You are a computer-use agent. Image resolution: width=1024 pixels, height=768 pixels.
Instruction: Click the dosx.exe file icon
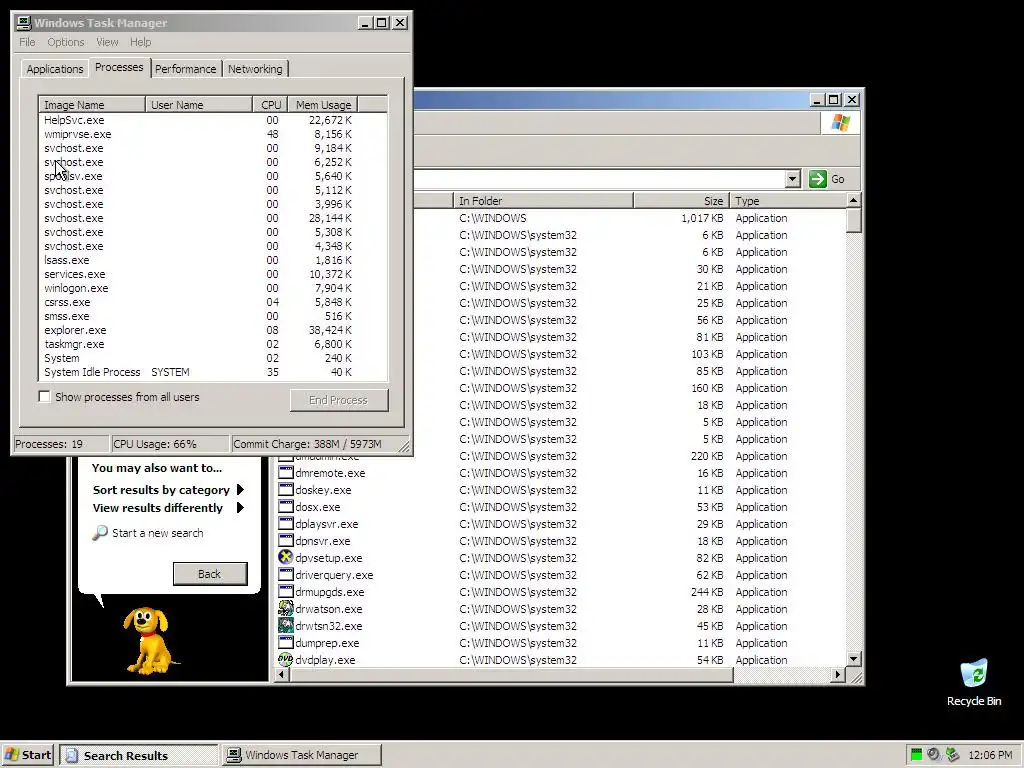coord(285,507)
